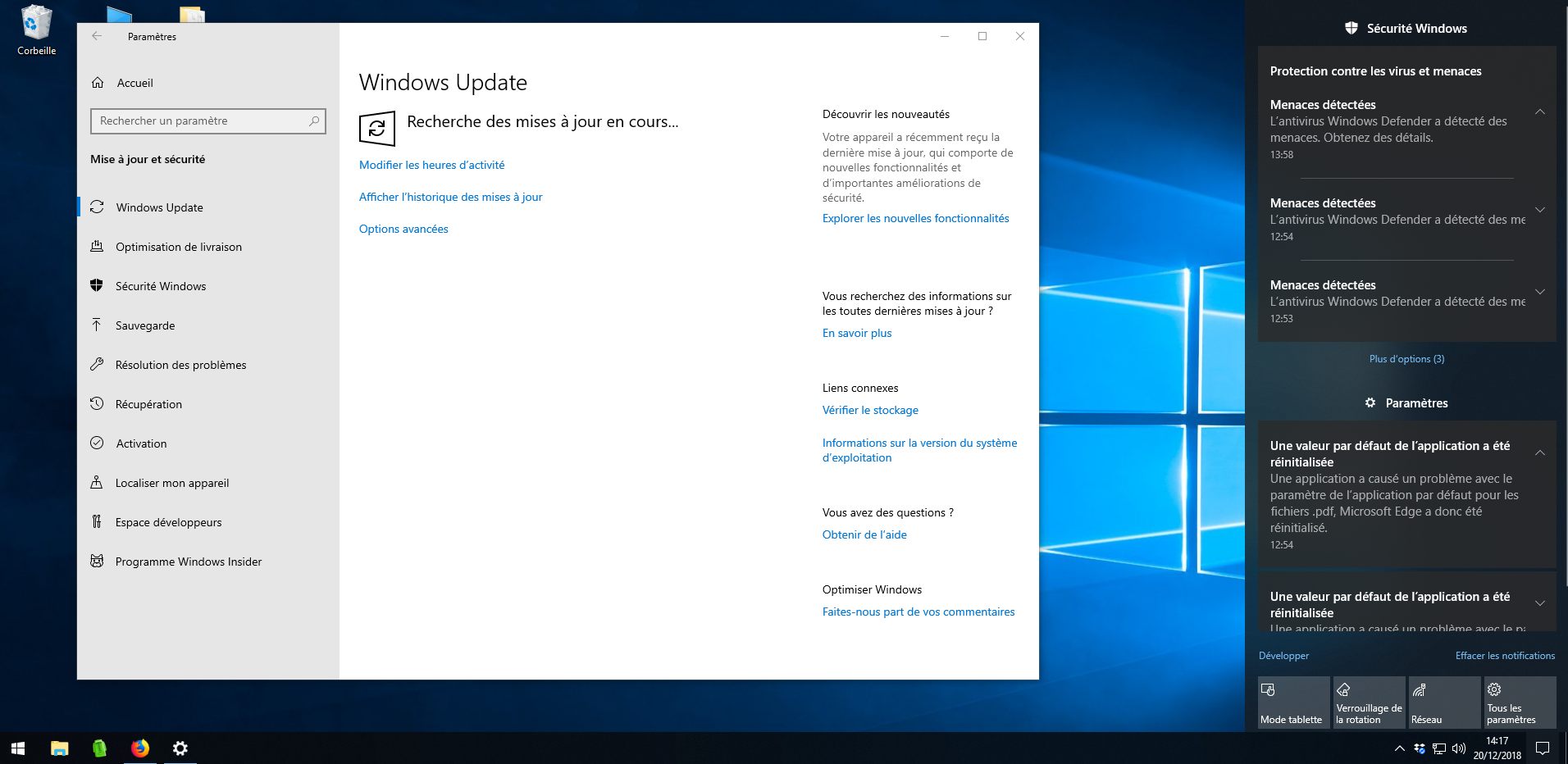The image size is (1568, 764).
Task: Open Firefox from the taskbar
Action: pyautogui.click(x=140, y=748)
